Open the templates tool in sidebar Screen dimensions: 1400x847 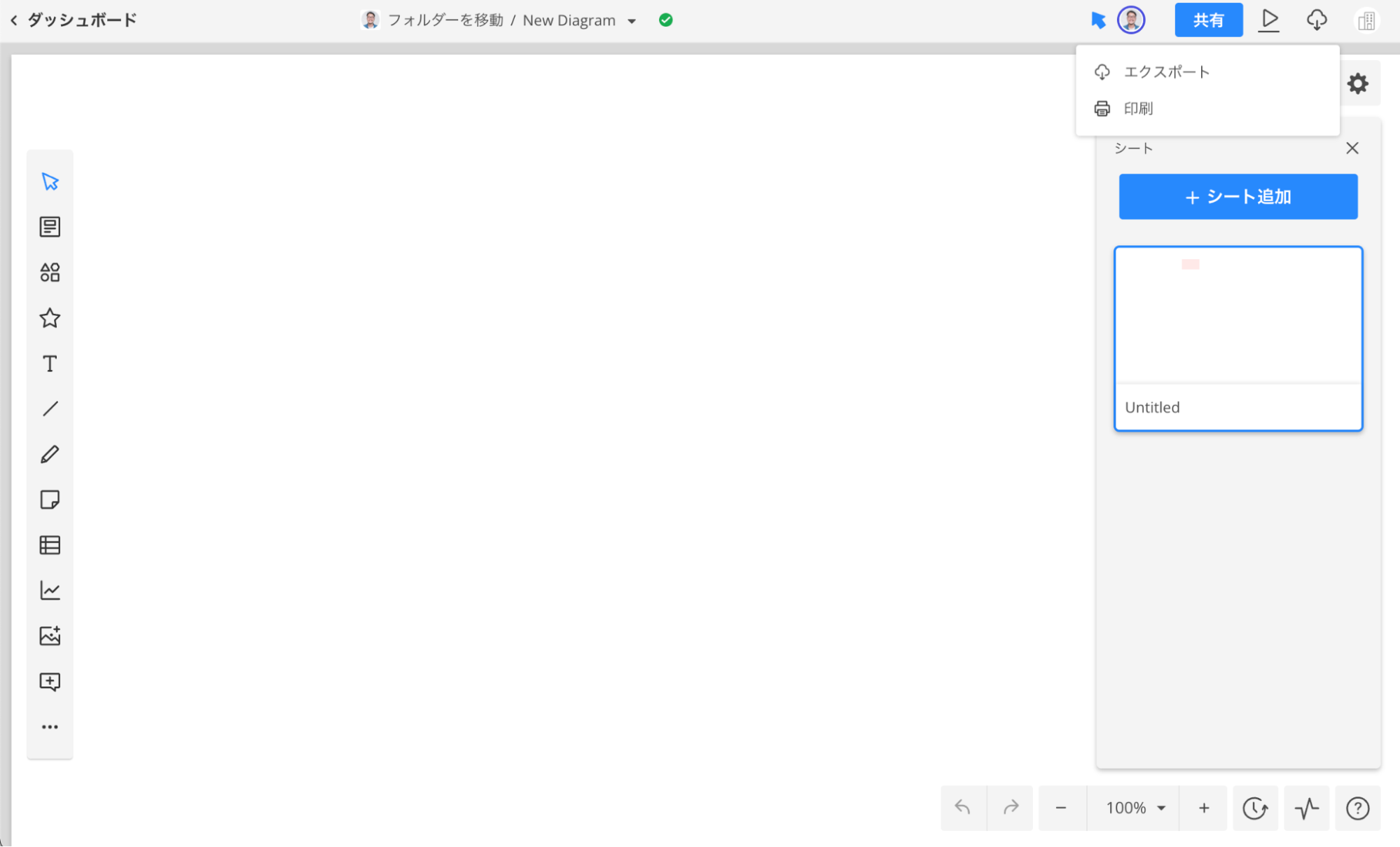pyautogui.click(x=50, y=227)
